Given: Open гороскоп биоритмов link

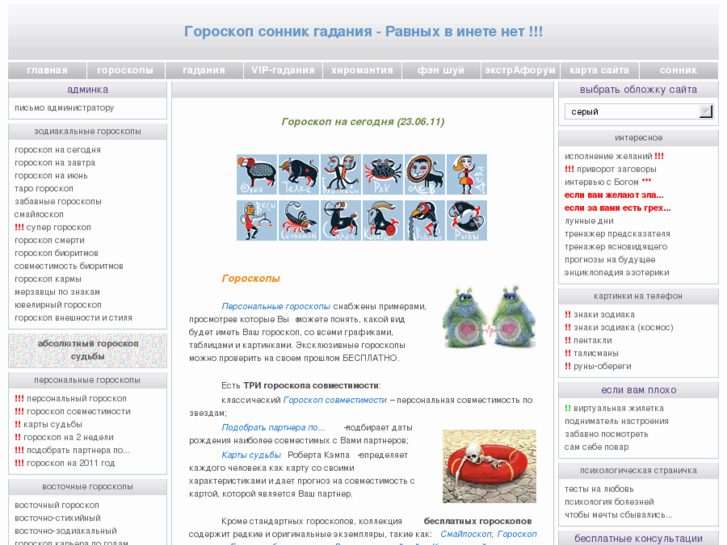Looking at the screenshot, I should [x=56, y=253].
